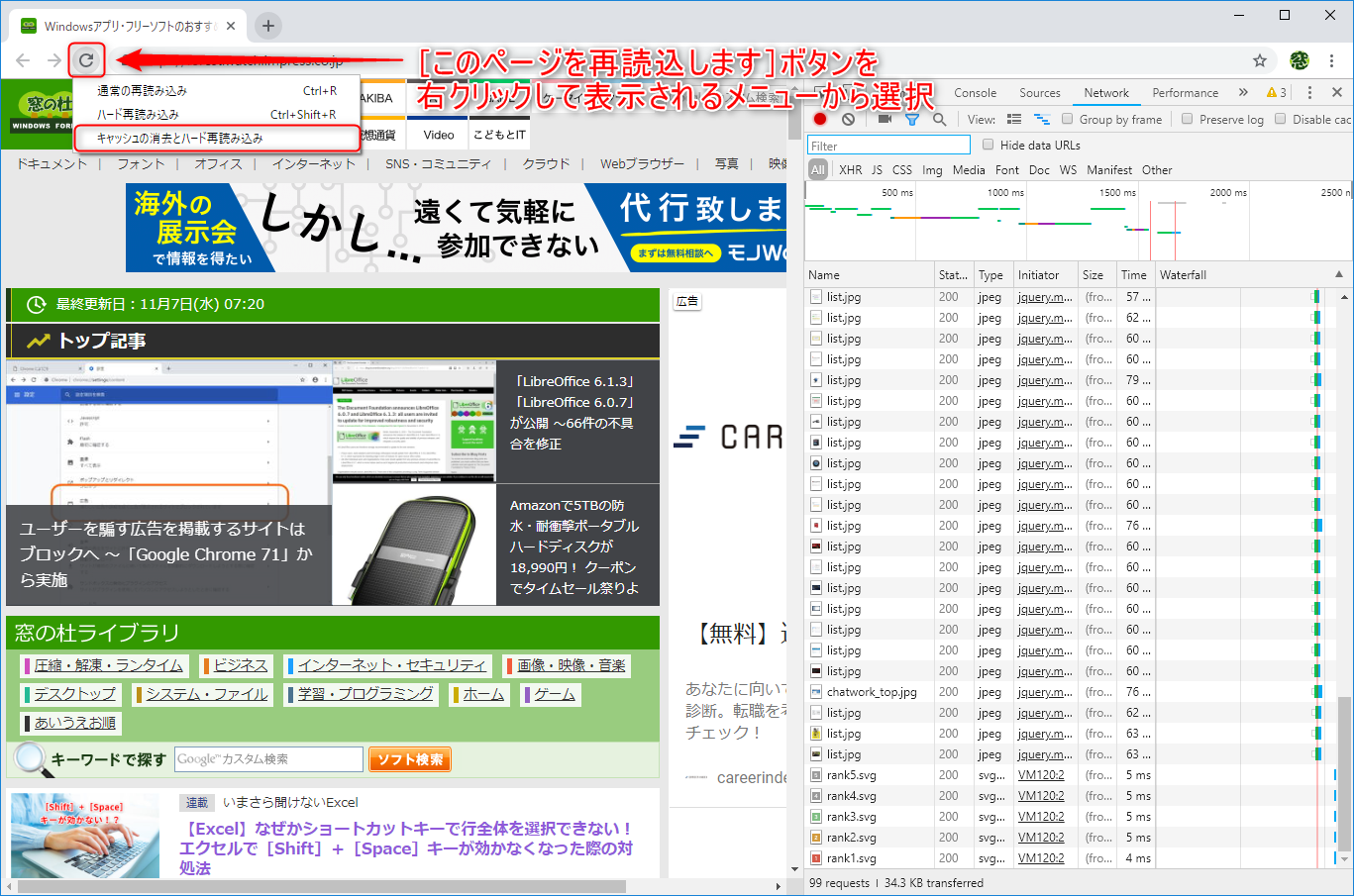Click the network request list scrollbar thumb
This screenshot has height=896, width=1354.
1344,772
